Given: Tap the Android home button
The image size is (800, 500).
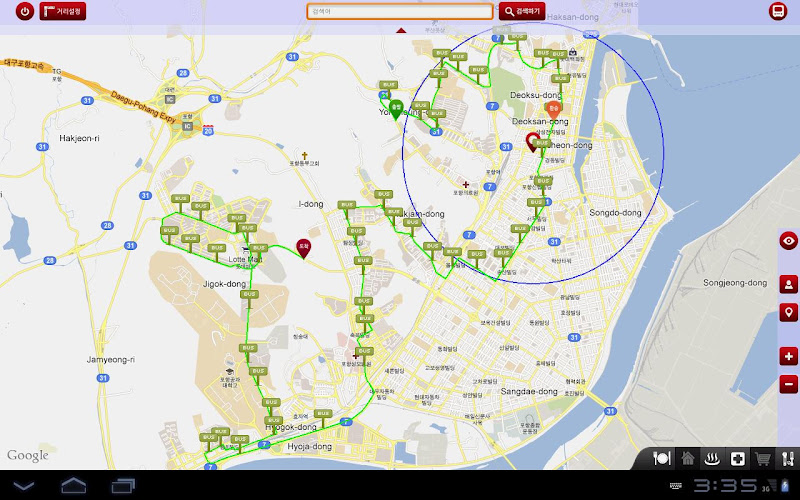Looking at the screenshot, I should pyautogui.click(x=73, y=485).
